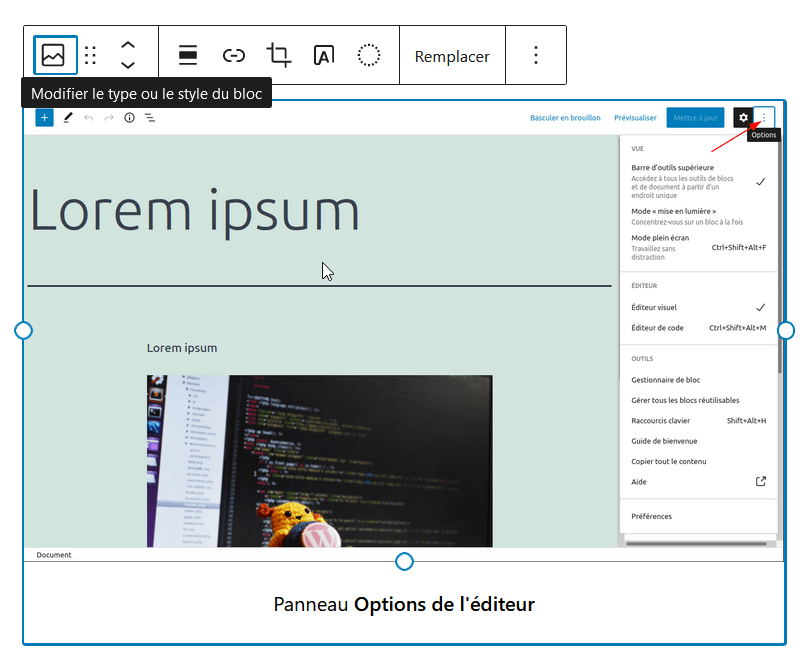Viewport: 807px width, 668px height.
Task: Click the block drag handle dots
Action: (x=91, y=55)
